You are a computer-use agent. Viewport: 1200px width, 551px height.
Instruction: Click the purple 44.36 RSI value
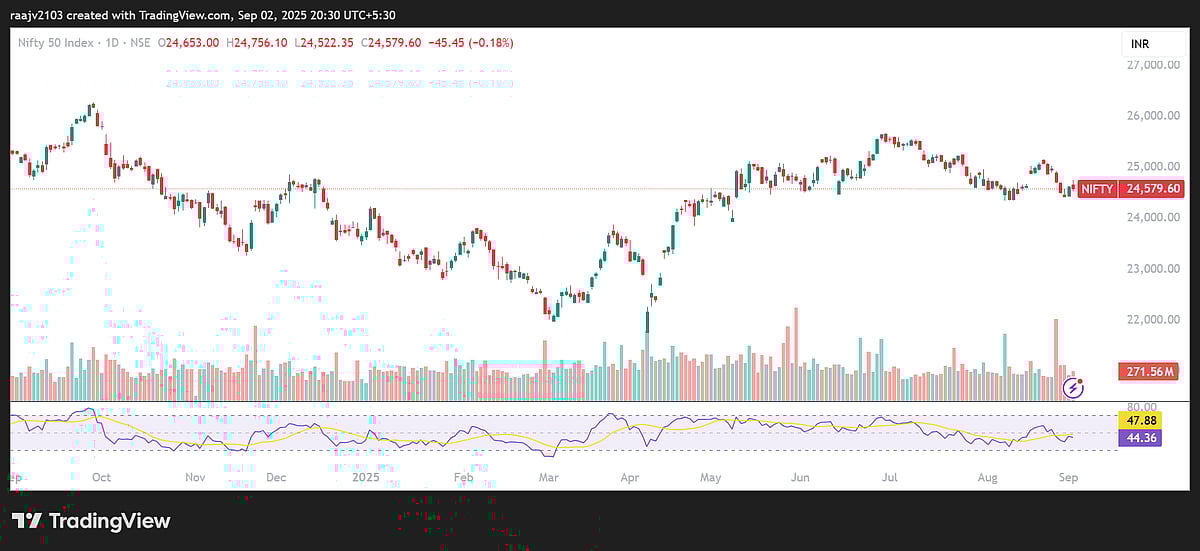click(x=1139, y=438)
